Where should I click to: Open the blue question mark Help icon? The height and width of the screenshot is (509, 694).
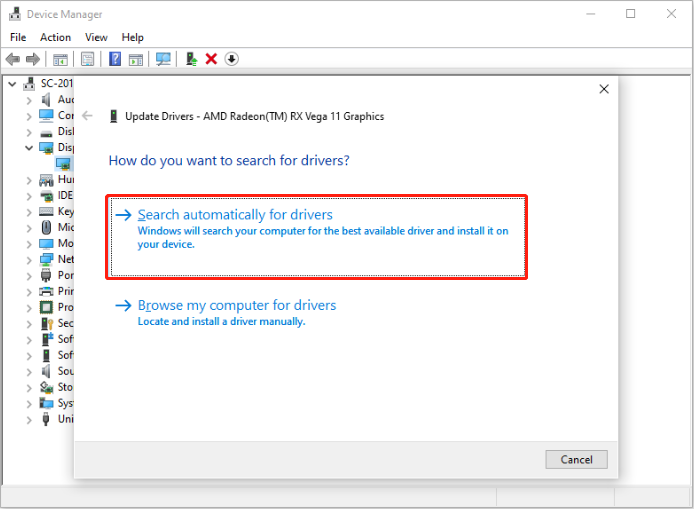pyautogui.click(x=115, y=59)
